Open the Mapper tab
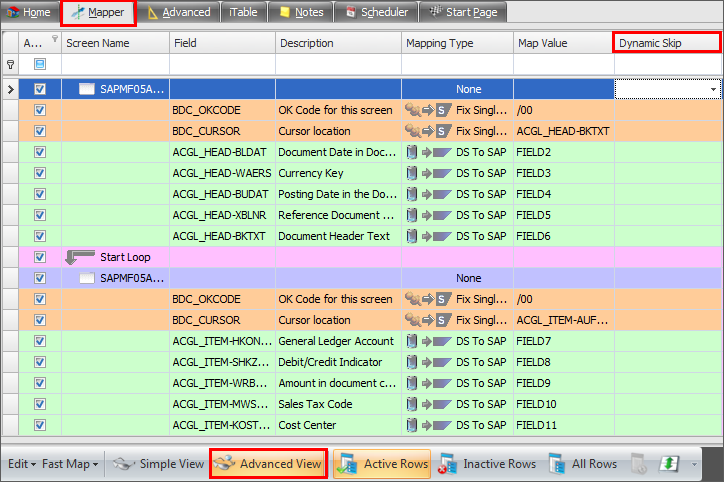This screenshot has height=482, width=724. [x=98, y=13]
